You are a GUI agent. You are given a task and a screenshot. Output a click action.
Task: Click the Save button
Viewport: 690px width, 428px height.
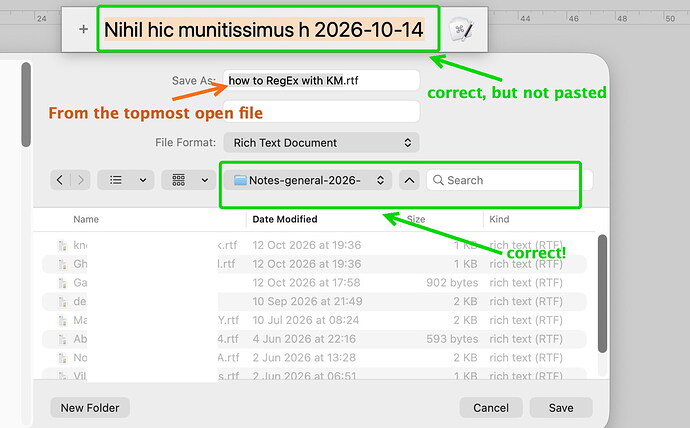561,408
